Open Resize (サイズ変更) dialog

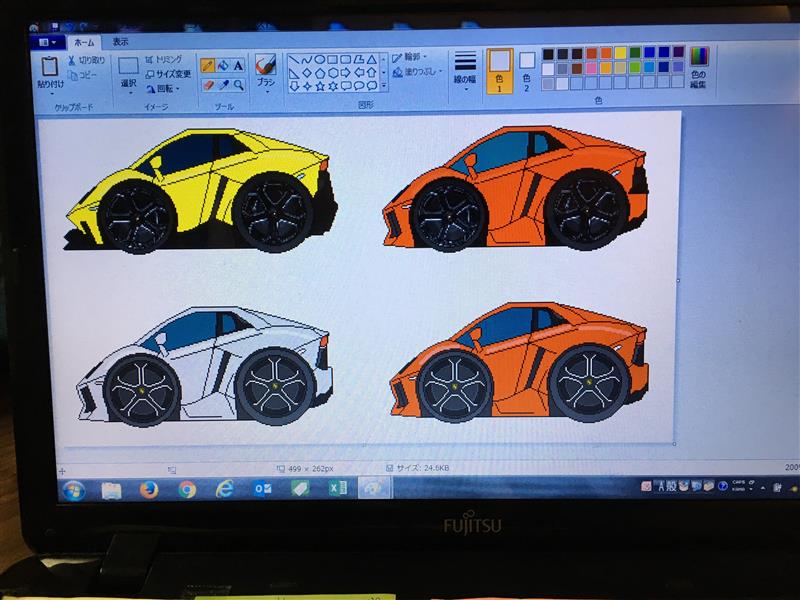[168, 74]
